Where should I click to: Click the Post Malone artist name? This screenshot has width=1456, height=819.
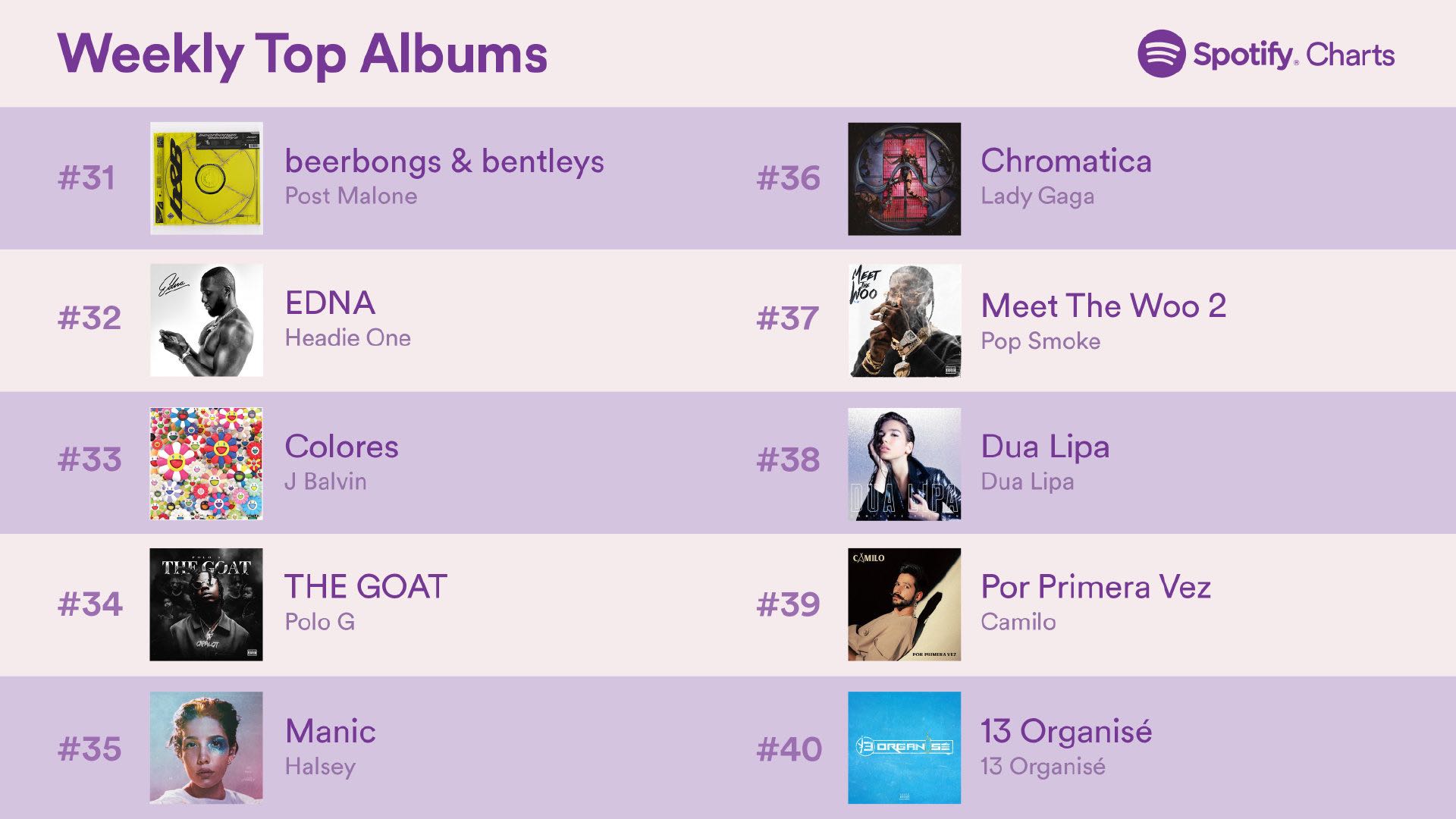(x=351, y=196)
